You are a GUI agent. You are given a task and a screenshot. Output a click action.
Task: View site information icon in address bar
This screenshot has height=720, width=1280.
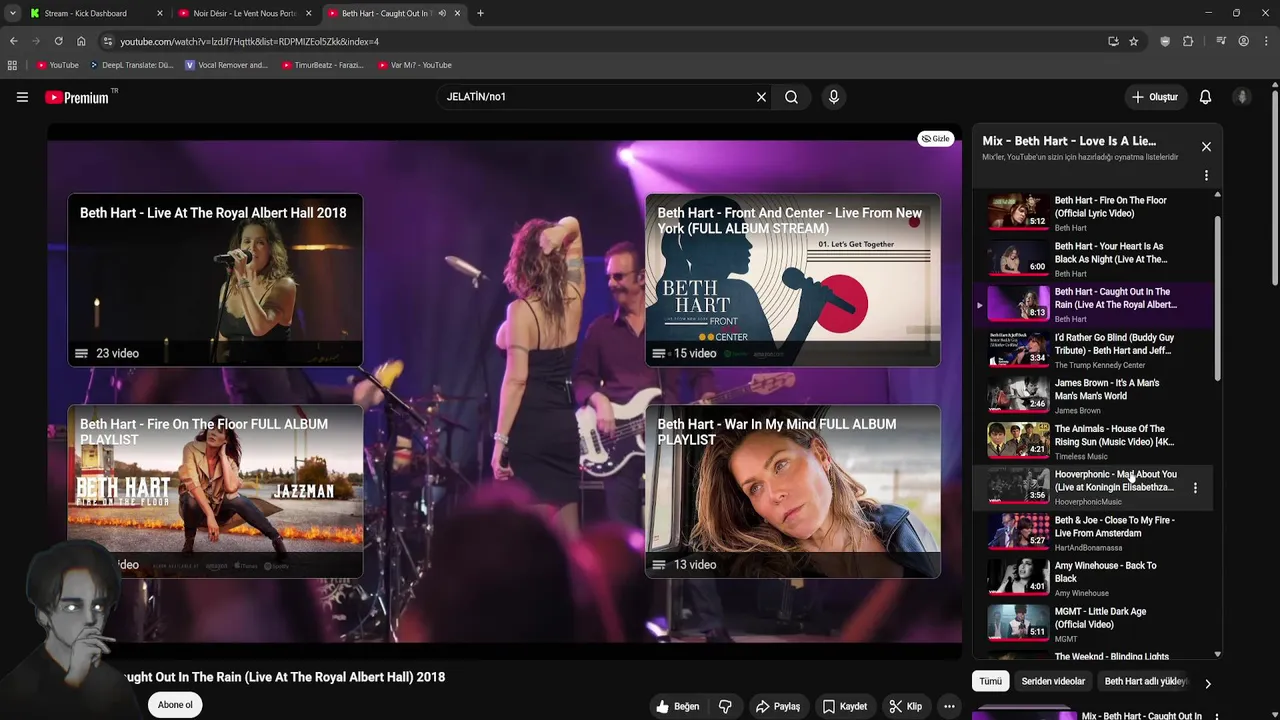coord(108,41)
